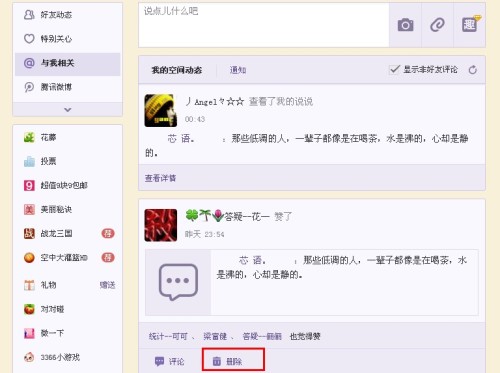Click the timestamp 00:43
The image size is (500, 373).
[x=195, y=119]
